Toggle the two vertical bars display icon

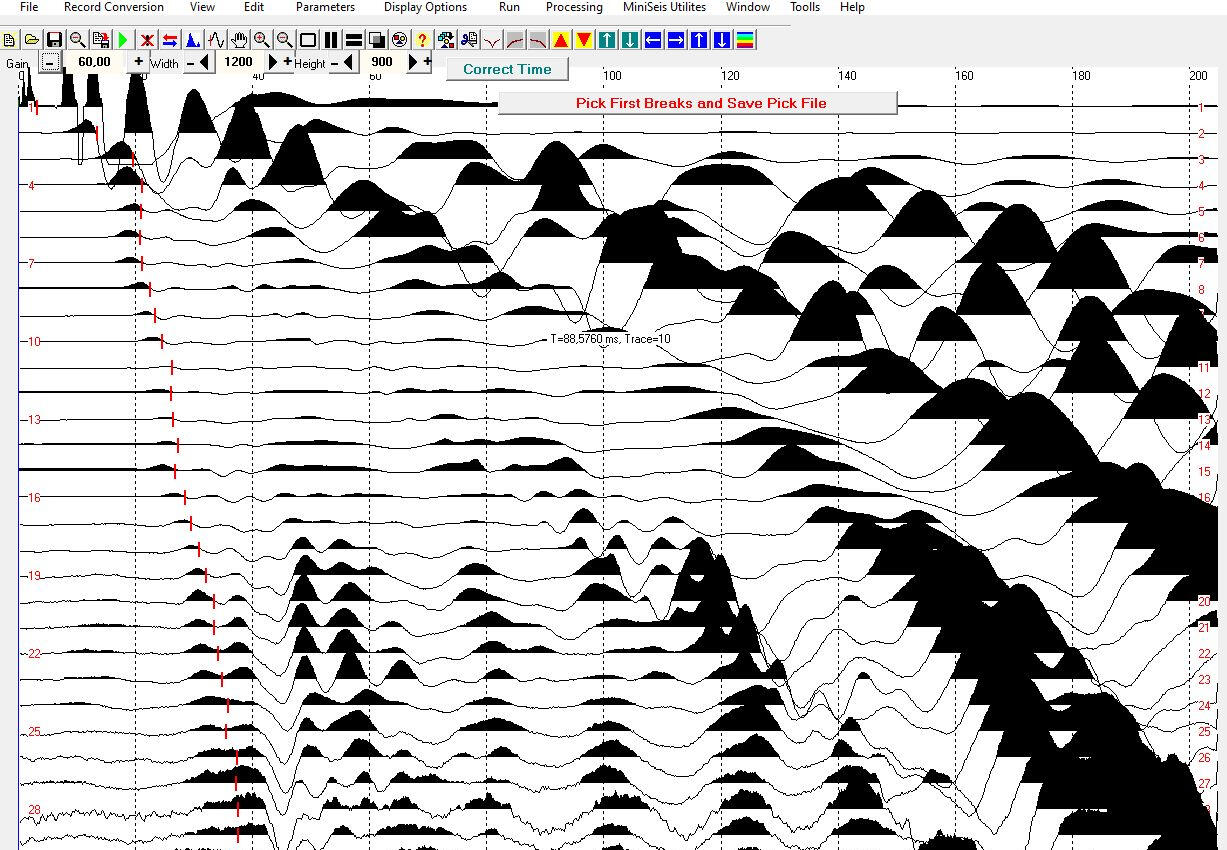pyautogui.click(x=331, y=40)
